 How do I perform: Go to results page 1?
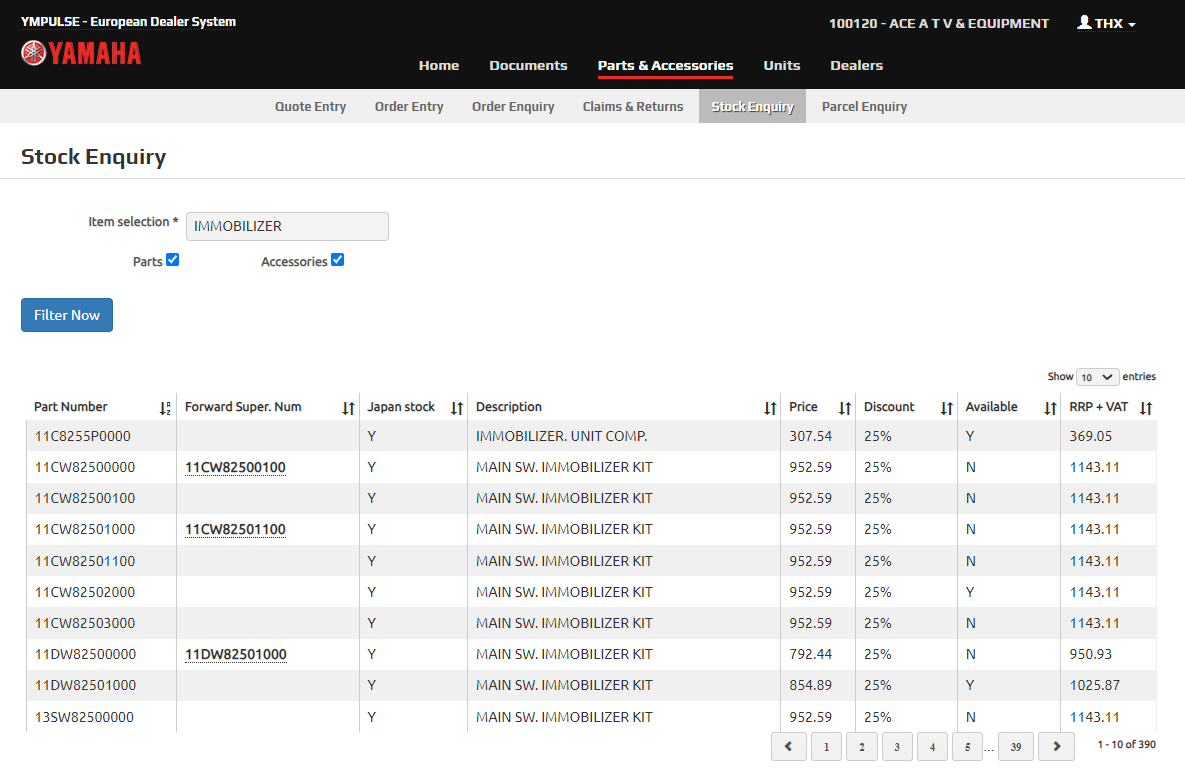[826, 746]
